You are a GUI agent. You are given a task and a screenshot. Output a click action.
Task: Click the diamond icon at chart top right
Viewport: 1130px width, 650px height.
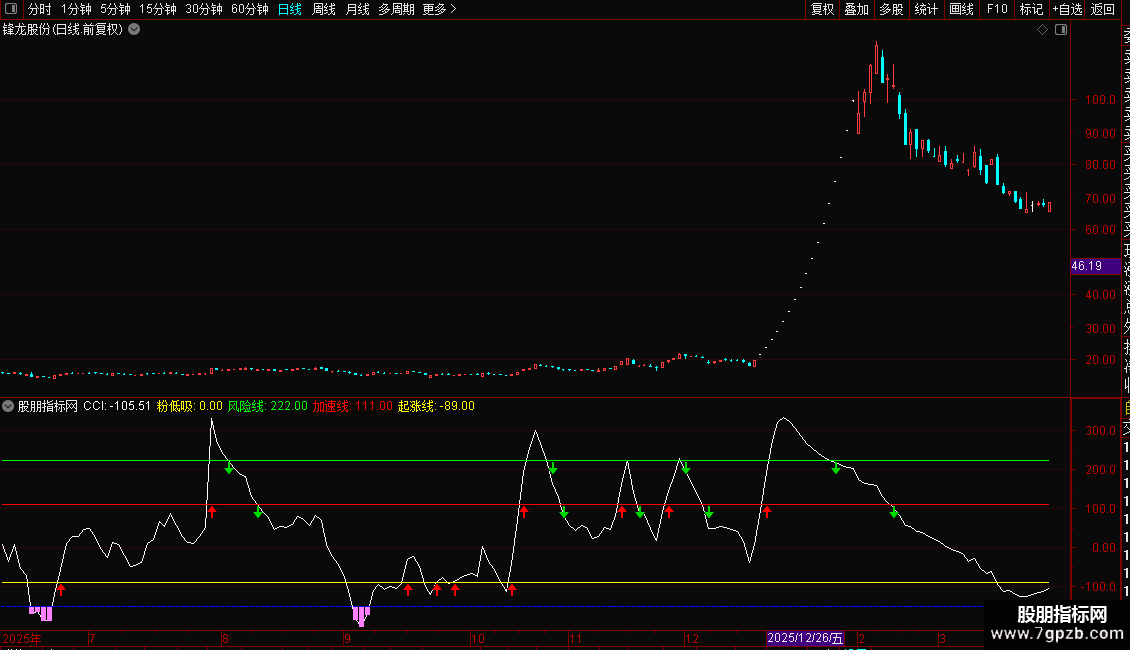(1042, 30)
